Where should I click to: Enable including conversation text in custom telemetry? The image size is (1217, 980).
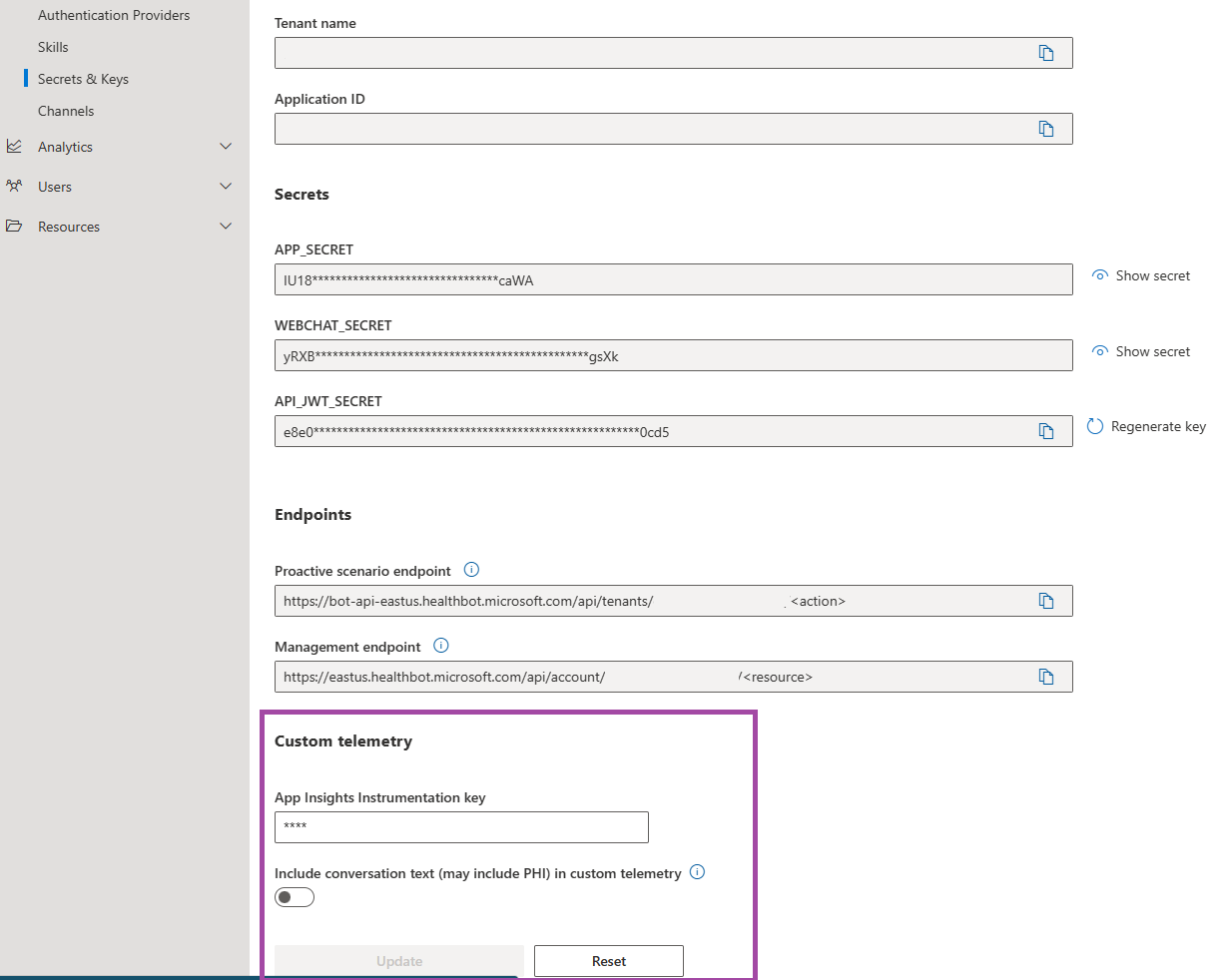tap(294, 897)
